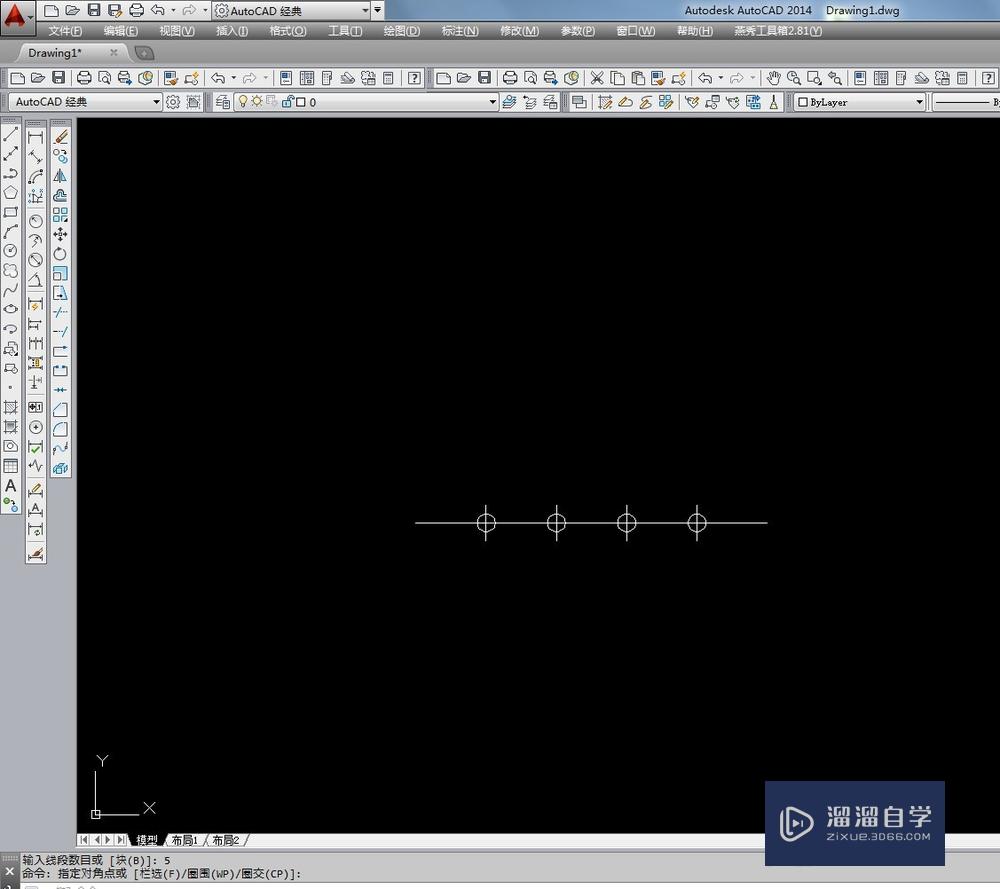Click Save in the quick access toolbar
Screen dimensions: 1000x889
point(94,10)
